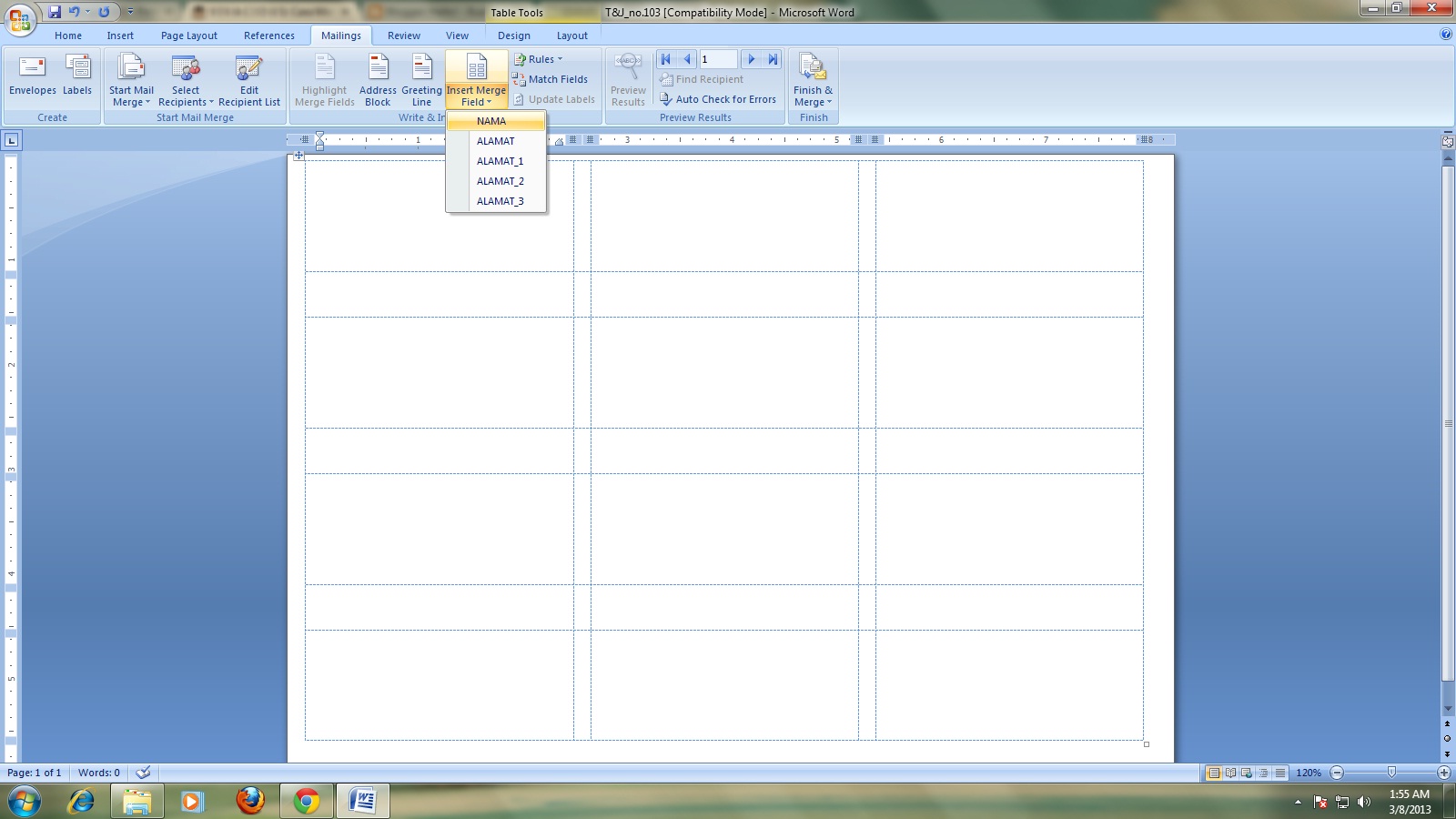Choose the ALAMAT_1 merge field
The height and width of the screenshot is (819, 1456).
point(496,161)
